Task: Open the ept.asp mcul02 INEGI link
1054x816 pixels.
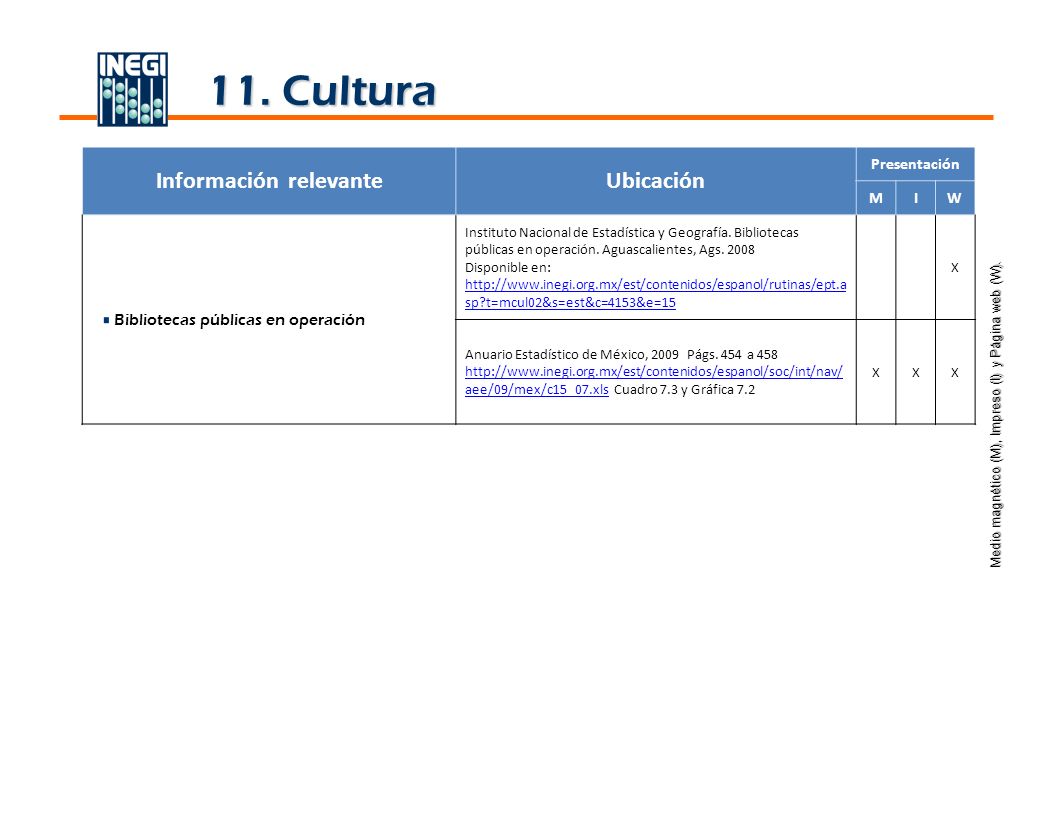Action: tap(655, 293)
